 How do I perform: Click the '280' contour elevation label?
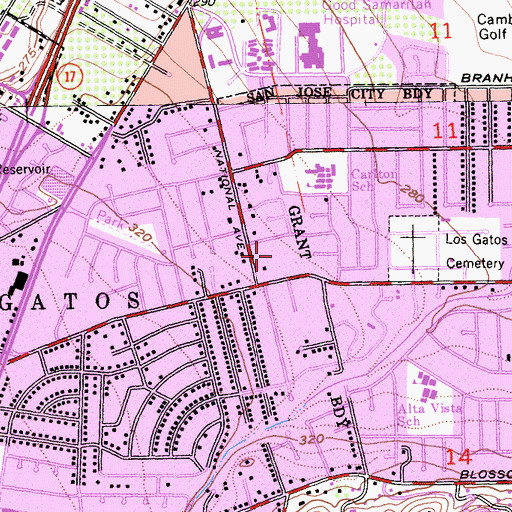(x=412, y=194)
